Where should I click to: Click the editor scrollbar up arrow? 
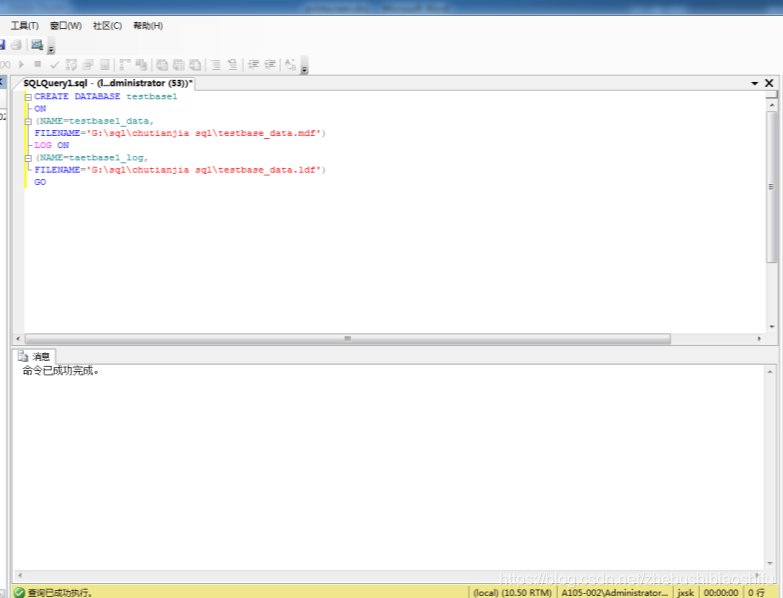click(x=772, y=105)
